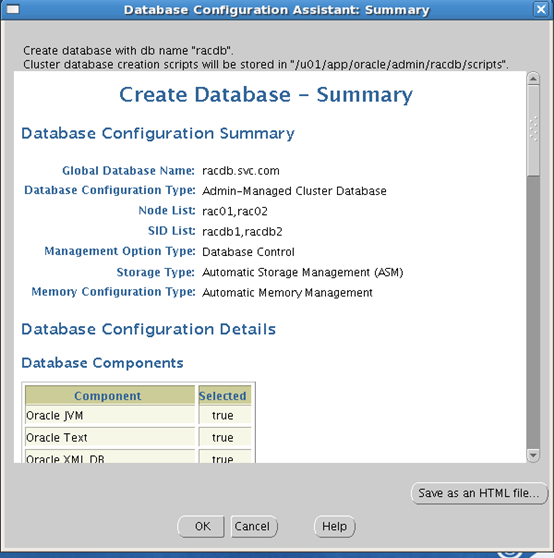The height and width of the screenshot is (558, 554).
Task: Select the 'Oracle JVM' table cell
Action: click(110, 416)
